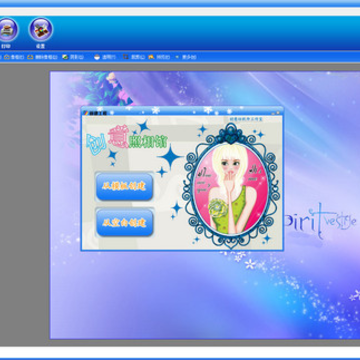Click the delete frame icon in the secondary toolbar
The image size is (360, 360).
[30, 57]
